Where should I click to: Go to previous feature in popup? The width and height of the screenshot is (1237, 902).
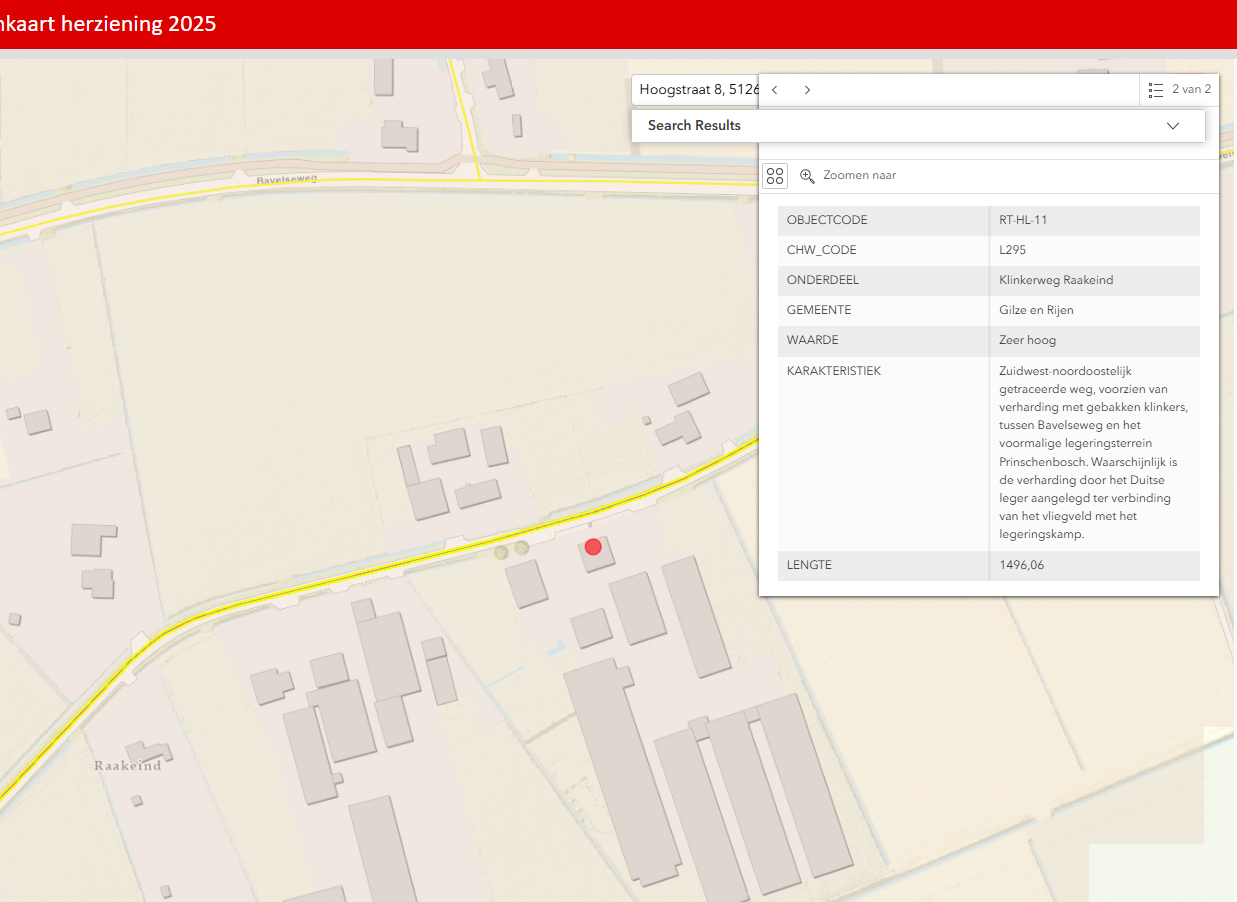pos(775,90)
